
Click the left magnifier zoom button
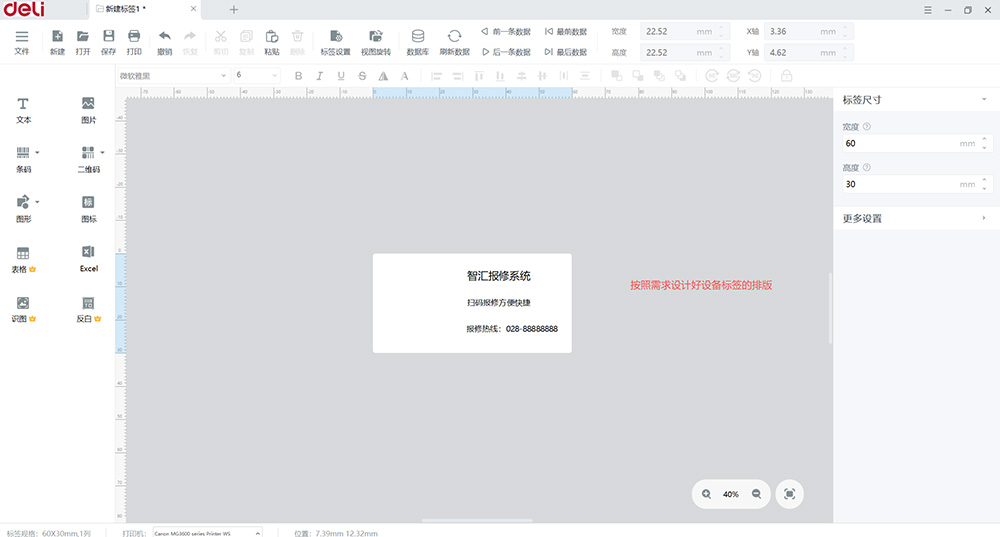(x=707, y=494)
